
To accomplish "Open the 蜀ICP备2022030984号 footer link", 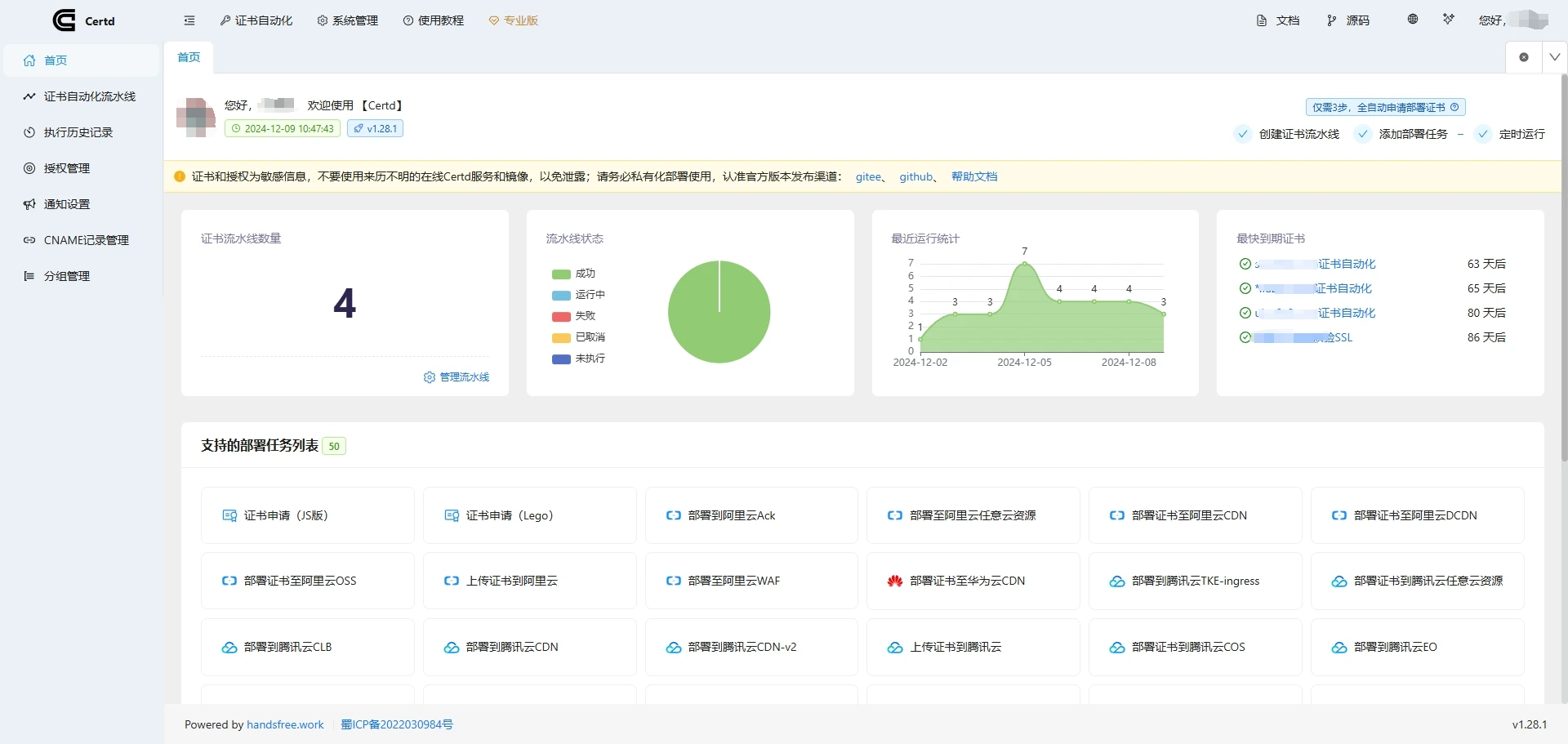I will 397,724.
